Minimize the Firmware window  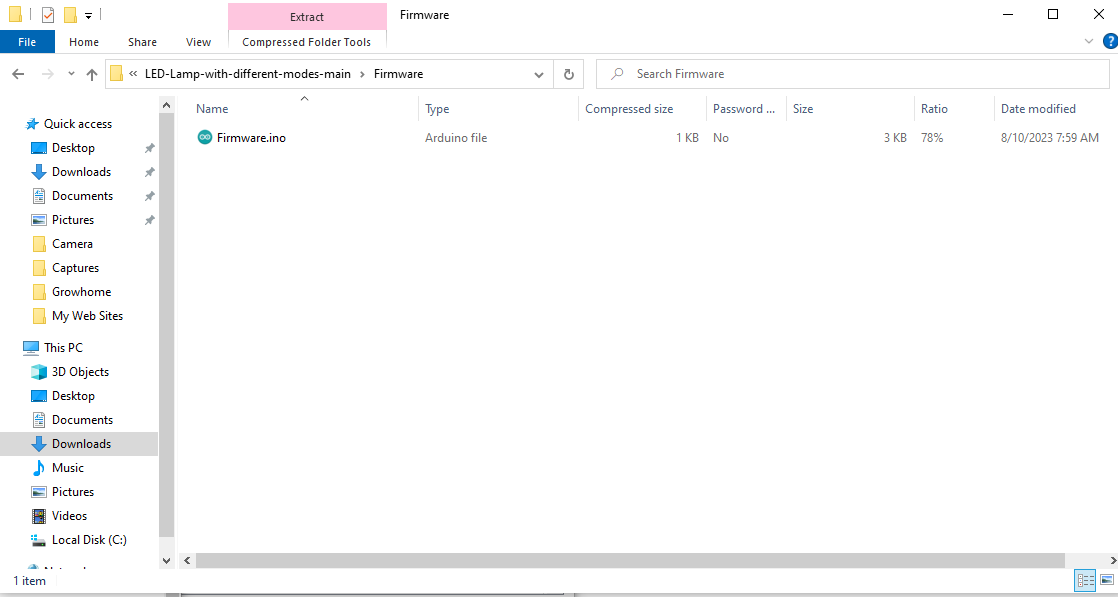(1007, 14)
